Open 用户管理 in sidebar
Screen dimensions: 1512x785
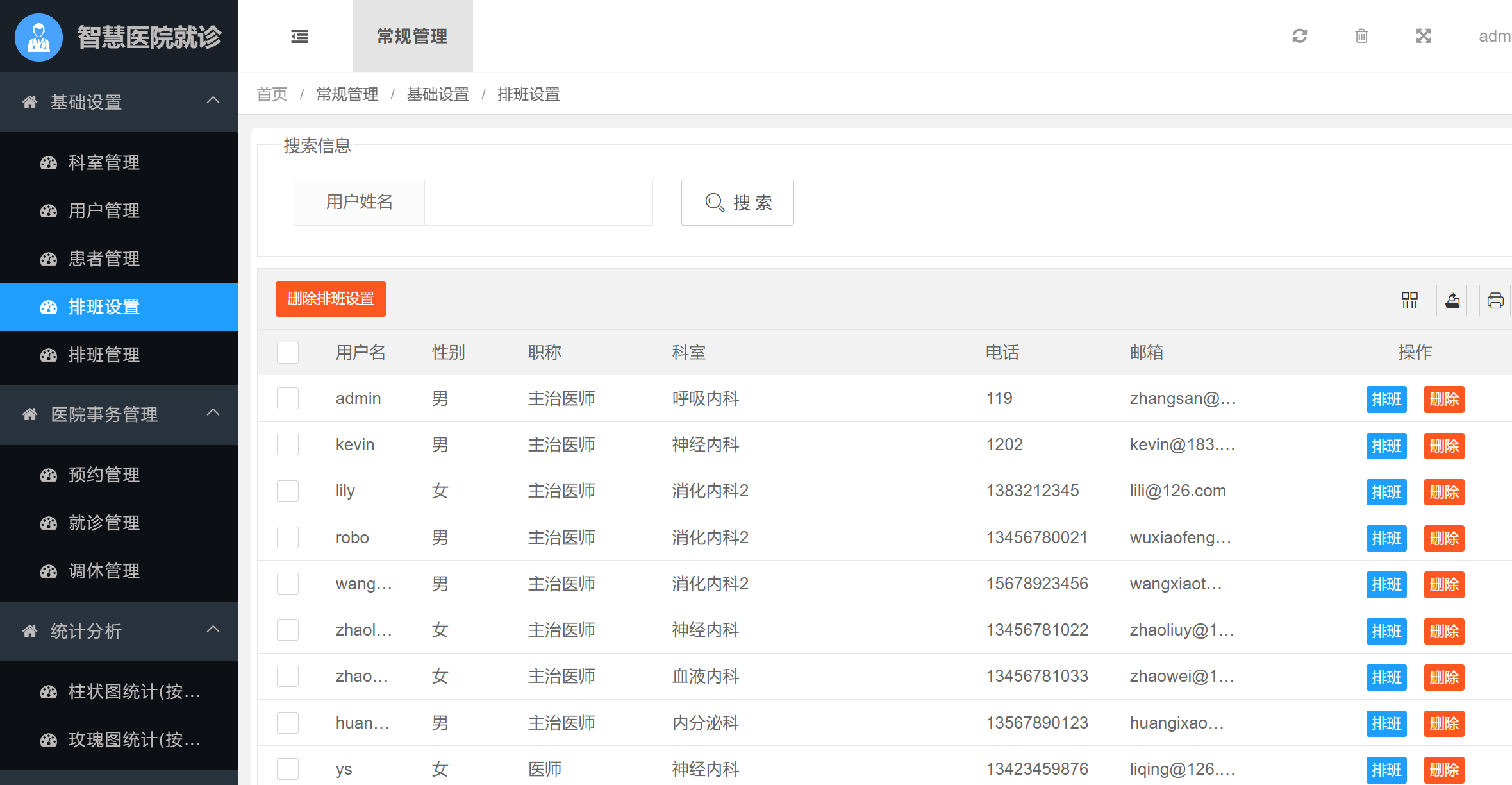(x=119, y=211)
